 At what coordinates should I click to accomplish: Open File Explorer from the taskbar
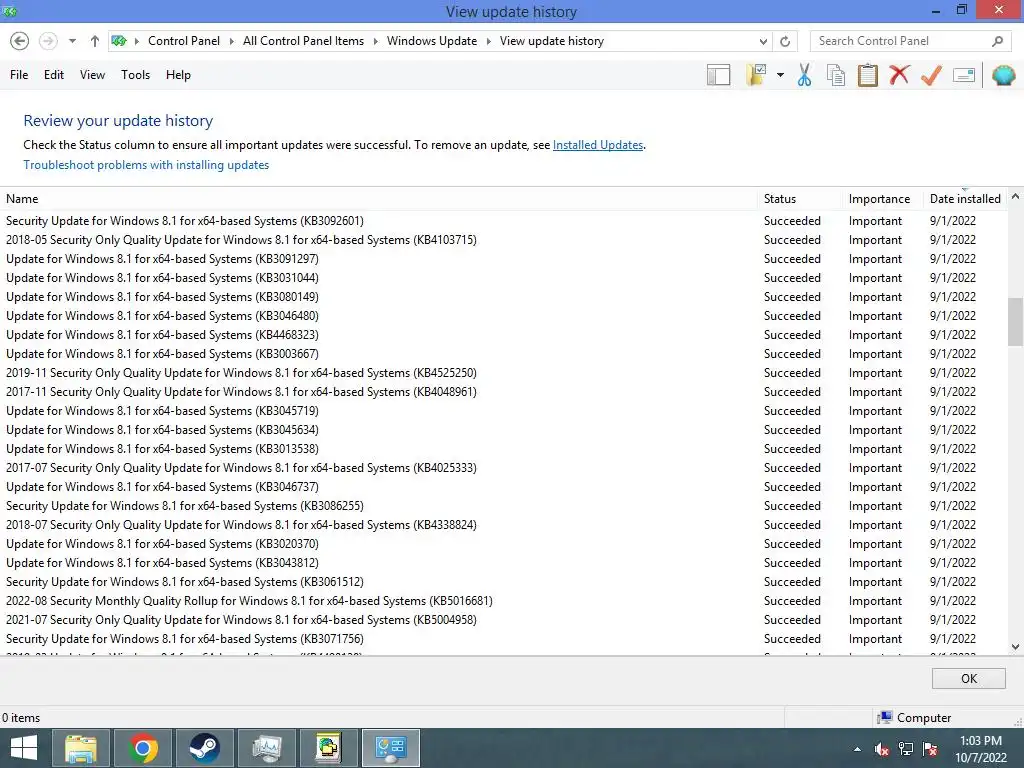81,748
